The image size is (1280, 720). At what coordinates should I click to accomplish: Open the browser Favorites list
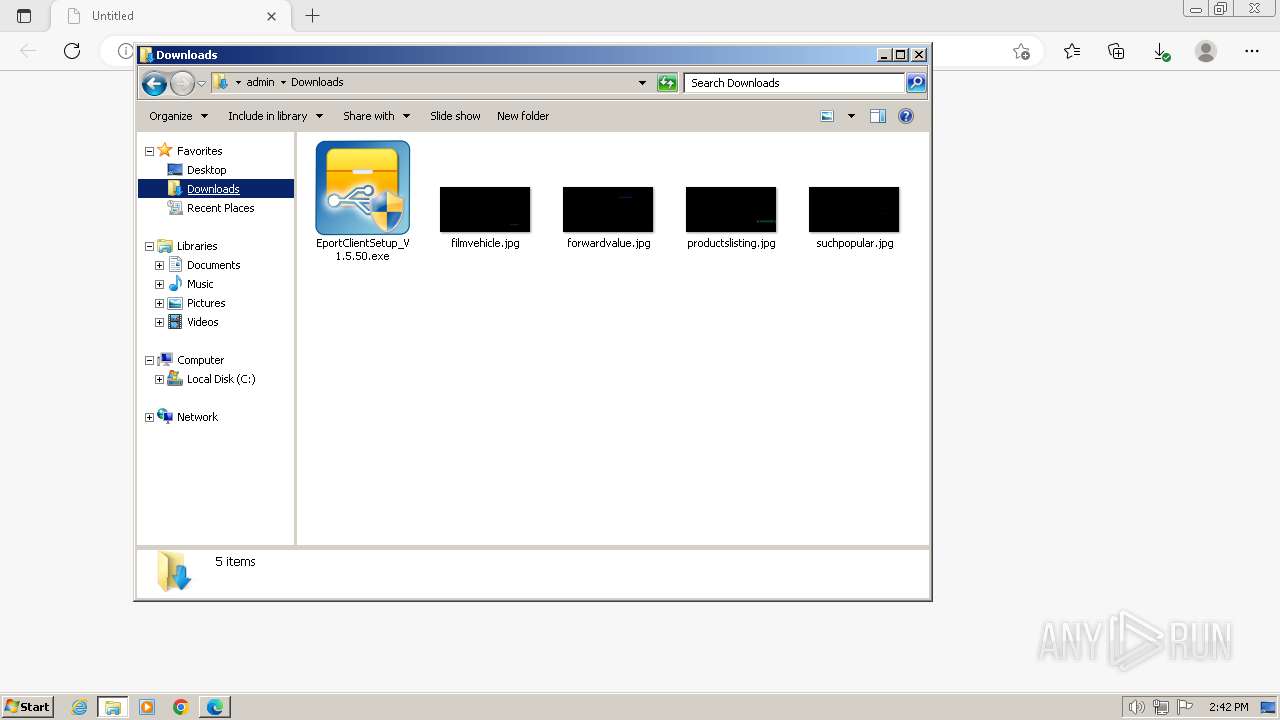click(1072, 51)
